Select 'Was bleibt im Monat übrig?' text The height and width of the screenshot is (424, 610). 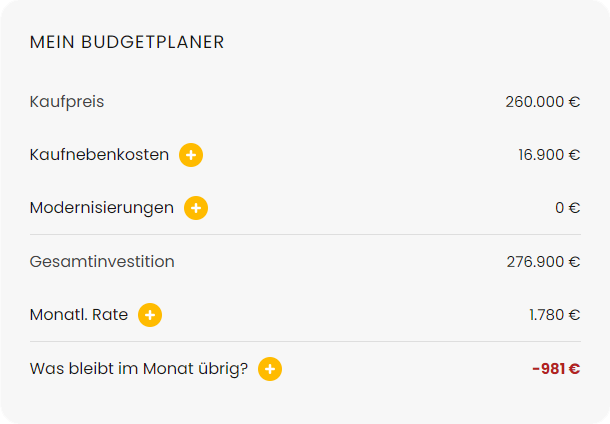tap(139, 369)
